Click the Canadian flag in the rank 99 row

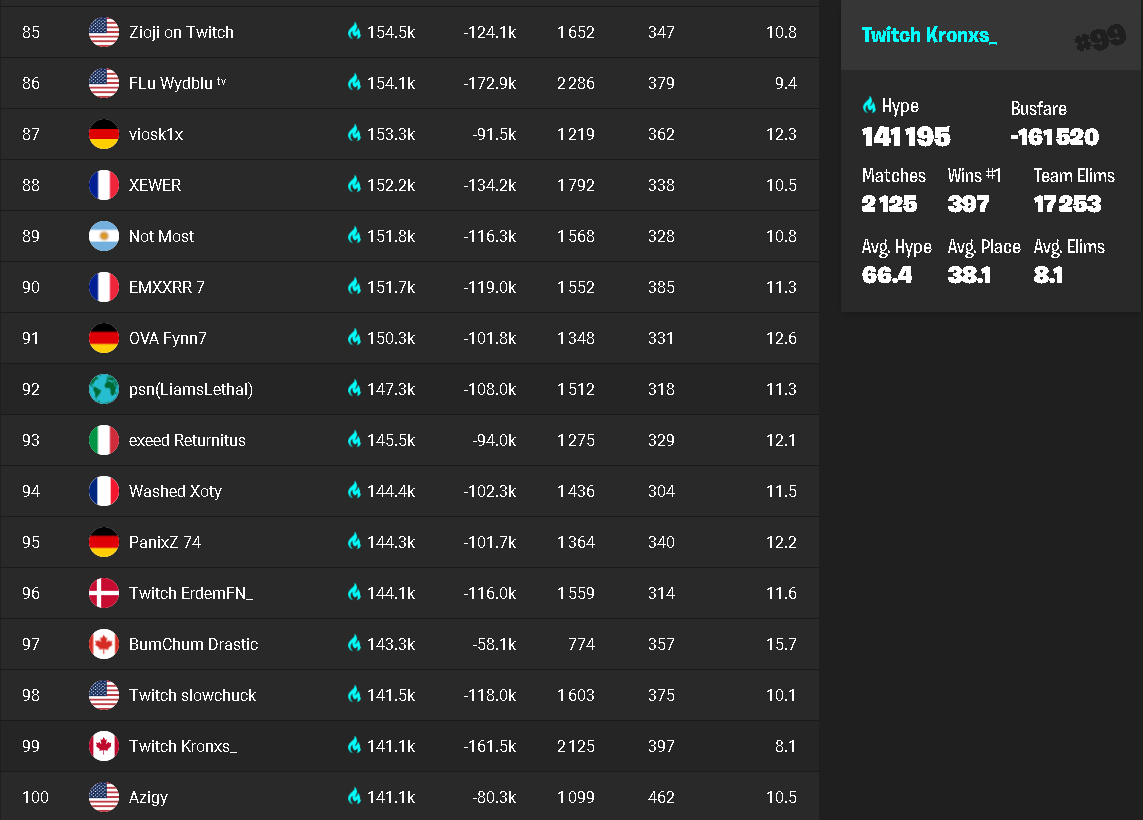104,746
